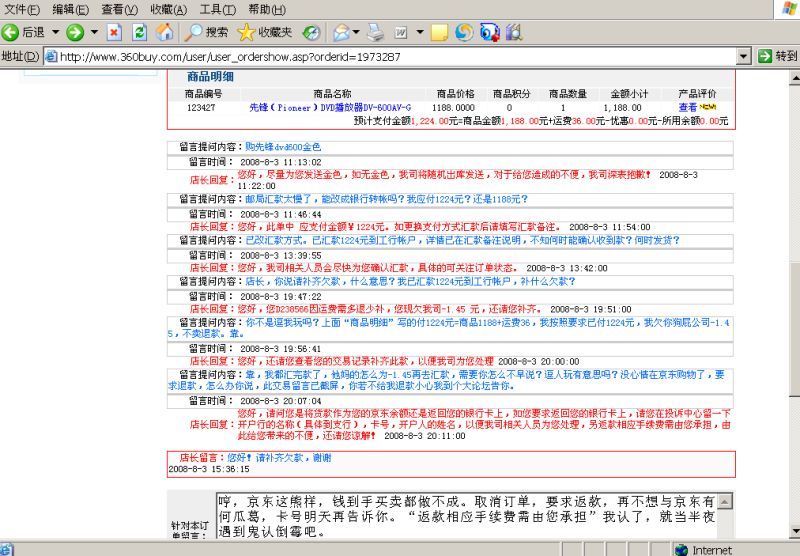Image resolution: width=800 pixels, height=556 pixels.
Task: Refresh the page using toolbar icon
Action: [x=139, y=32]
